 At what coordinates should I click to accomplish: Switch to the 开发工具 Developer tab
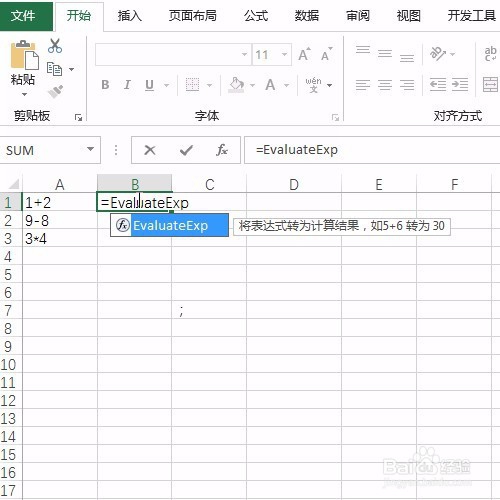pyautogui.click(x=471, y=16)
